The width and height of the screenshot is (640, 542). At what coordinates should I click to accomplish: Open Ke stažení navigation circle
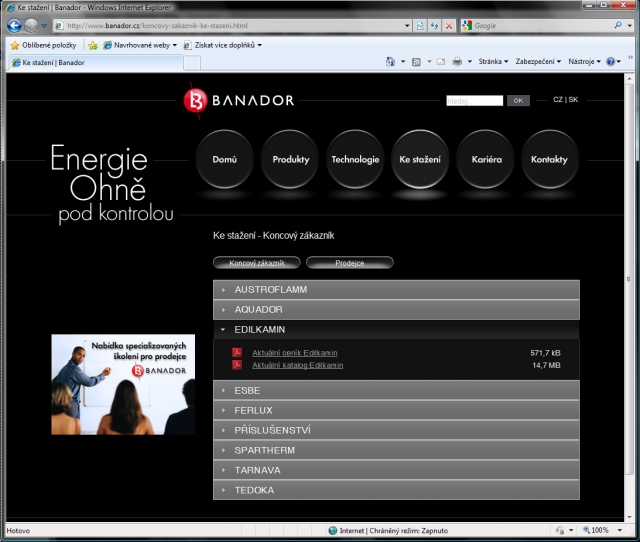420,159
